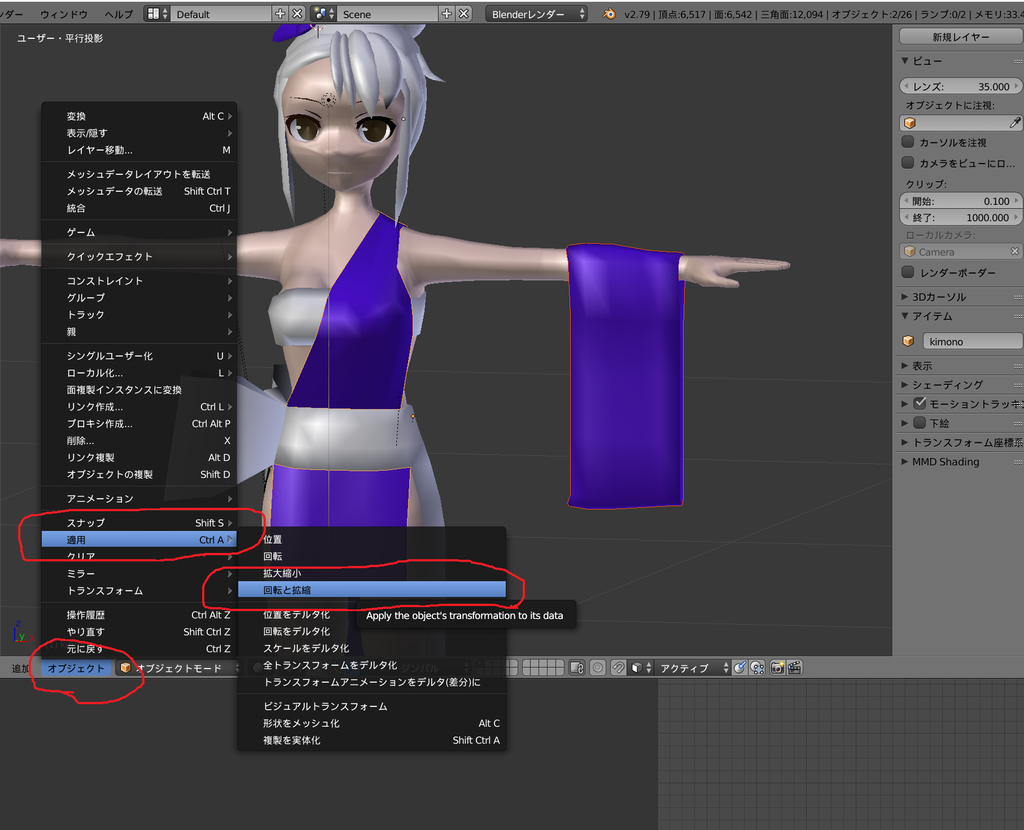Expand the 3Dカーソル panel
Image resolution: width=1024 pixels, height=830 pixels.
(x=905, y=296)
